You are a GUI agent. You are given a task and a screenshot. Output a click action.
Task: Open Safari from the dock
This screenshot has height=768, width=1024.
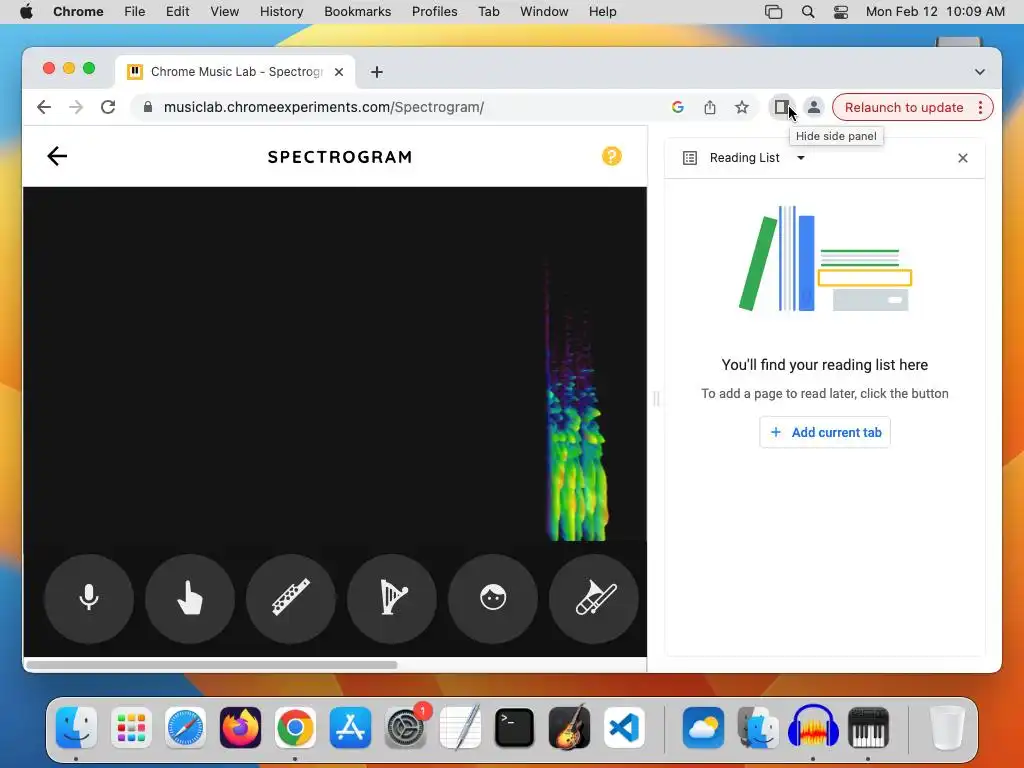tap(185, 728)
